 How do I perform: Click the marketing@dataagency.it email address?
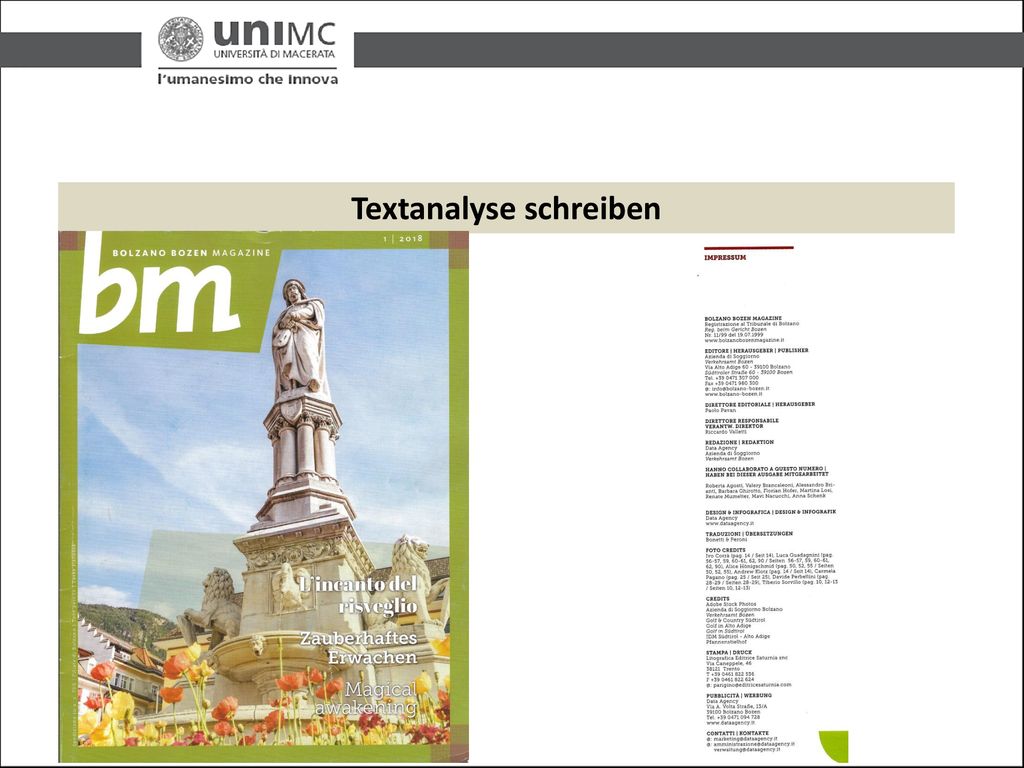pyautogui.click(x=743, y=739)
